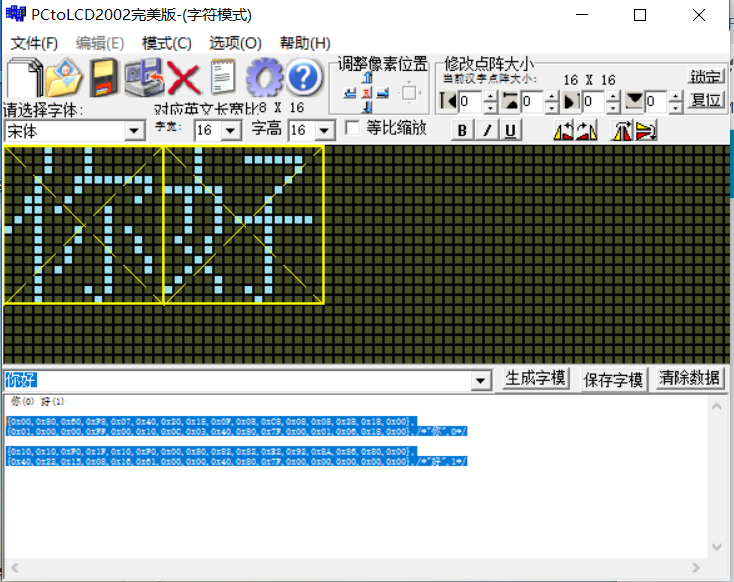
Task: Flip glyph vertically with mirror icon
Action: pos(646,130)
